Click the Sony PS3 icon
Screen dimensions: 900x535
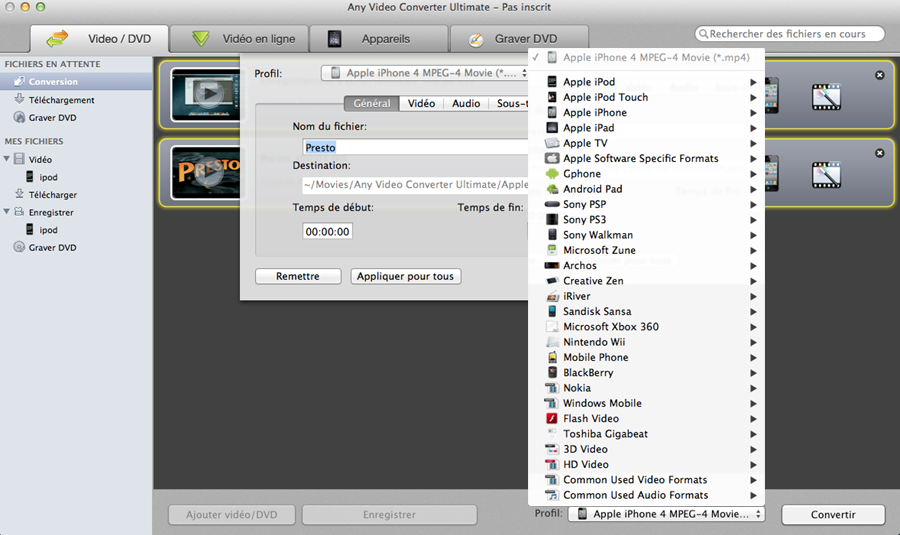point(552,219)
